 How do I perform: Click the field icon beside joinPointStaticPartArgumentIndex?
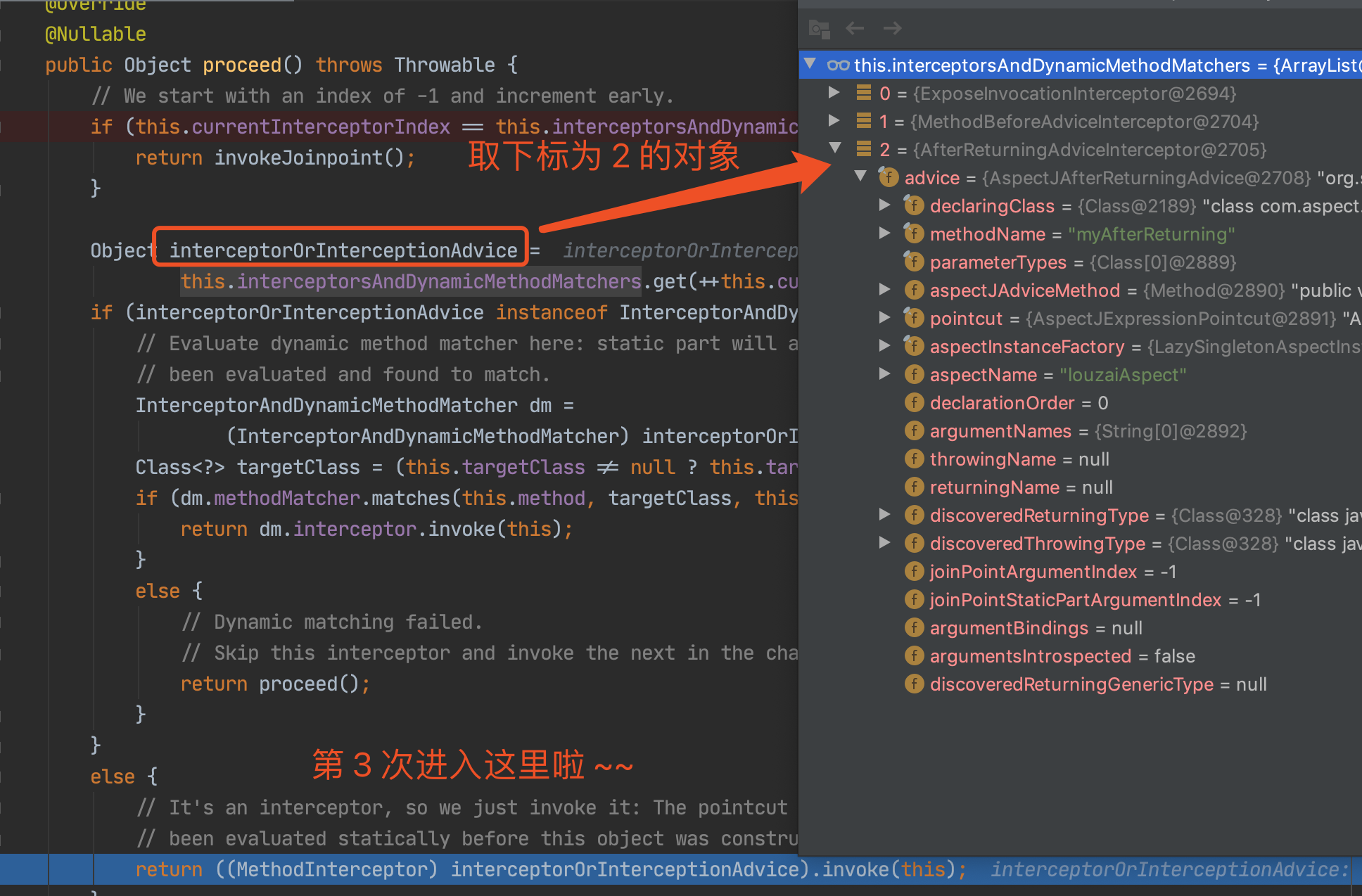(914, 599)
